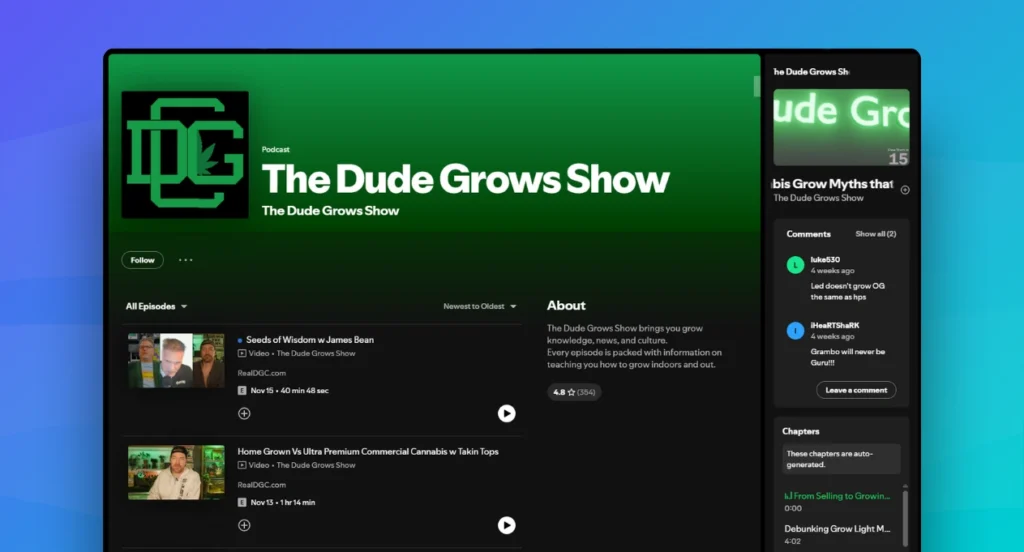The width and height of the screenshot is (1024, 552).
Task: Click the explicit icon beside Nov 15
Action: pos(242,391)
